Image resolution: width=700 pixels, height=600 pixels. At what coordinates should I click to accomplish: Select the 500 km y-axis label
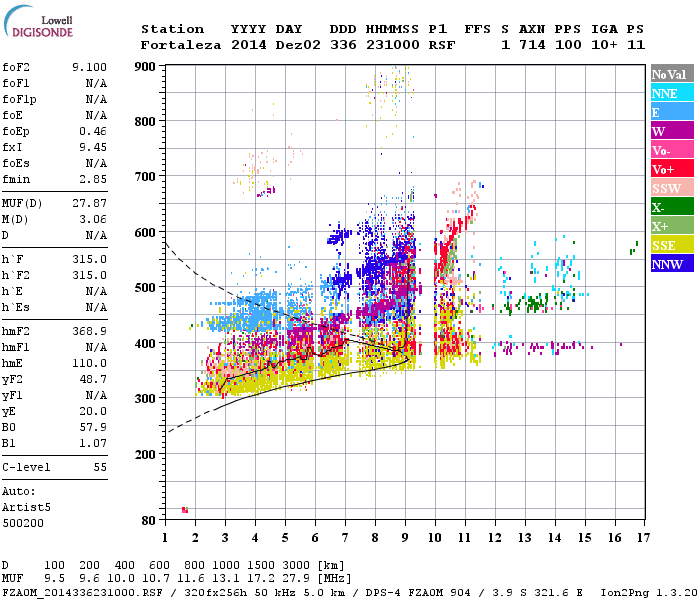click(145, 288)
